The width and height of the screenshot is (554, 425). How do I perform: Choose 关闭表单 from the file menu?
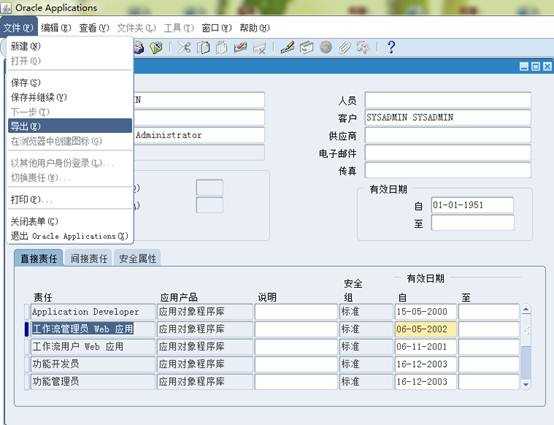70,221
